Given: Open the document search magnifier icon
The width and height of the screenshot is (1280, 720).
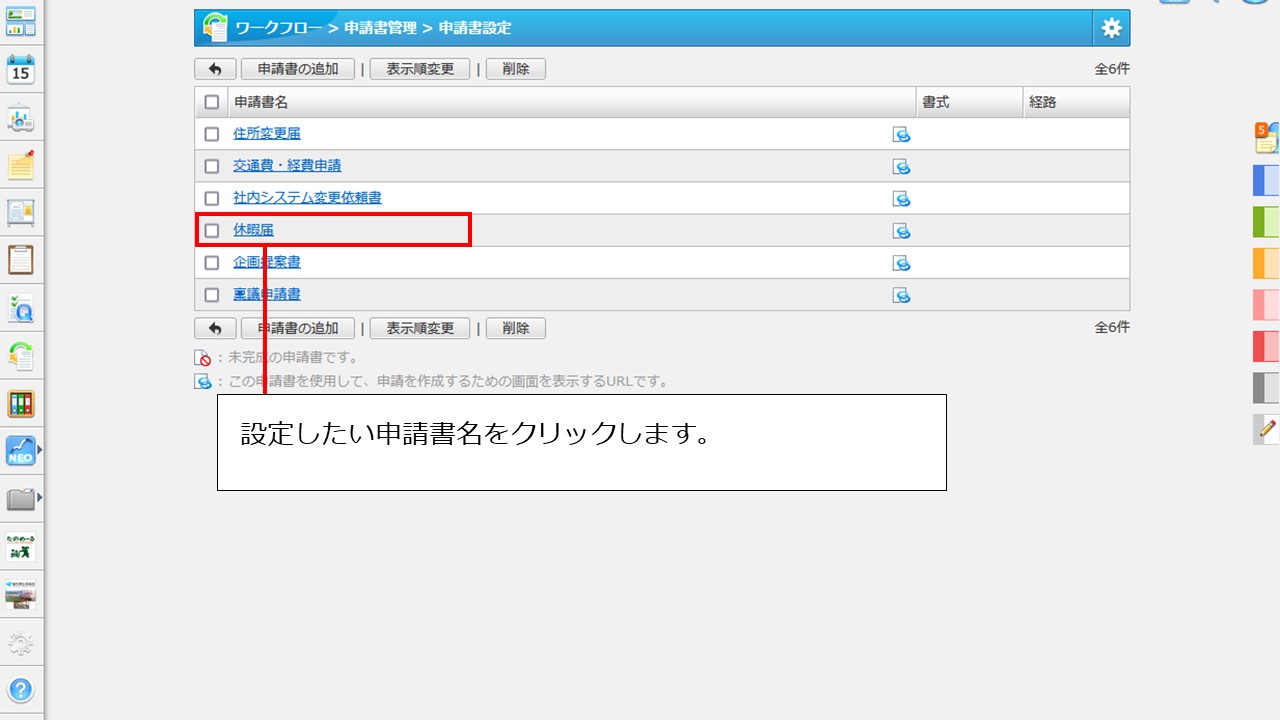Looking at the screenshot, I should (x=21, y=308).
